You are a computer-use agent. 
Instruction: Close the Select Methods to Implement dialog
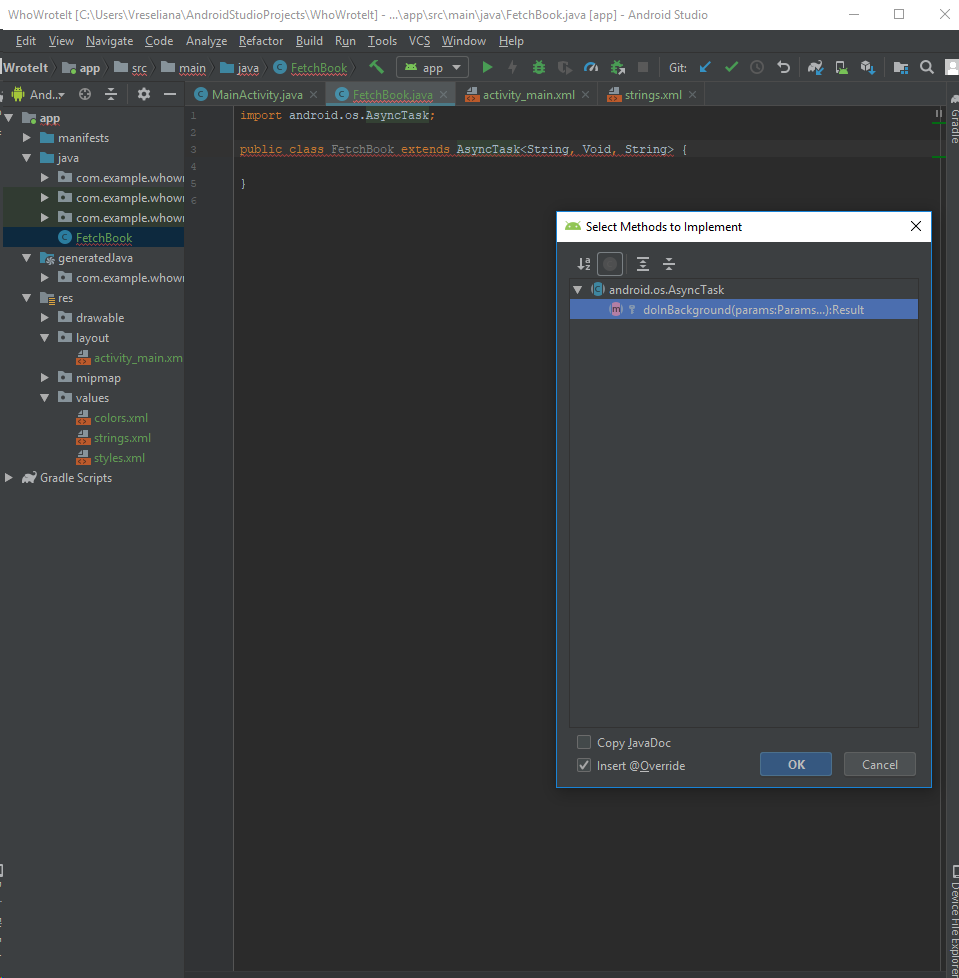[915, 226]
